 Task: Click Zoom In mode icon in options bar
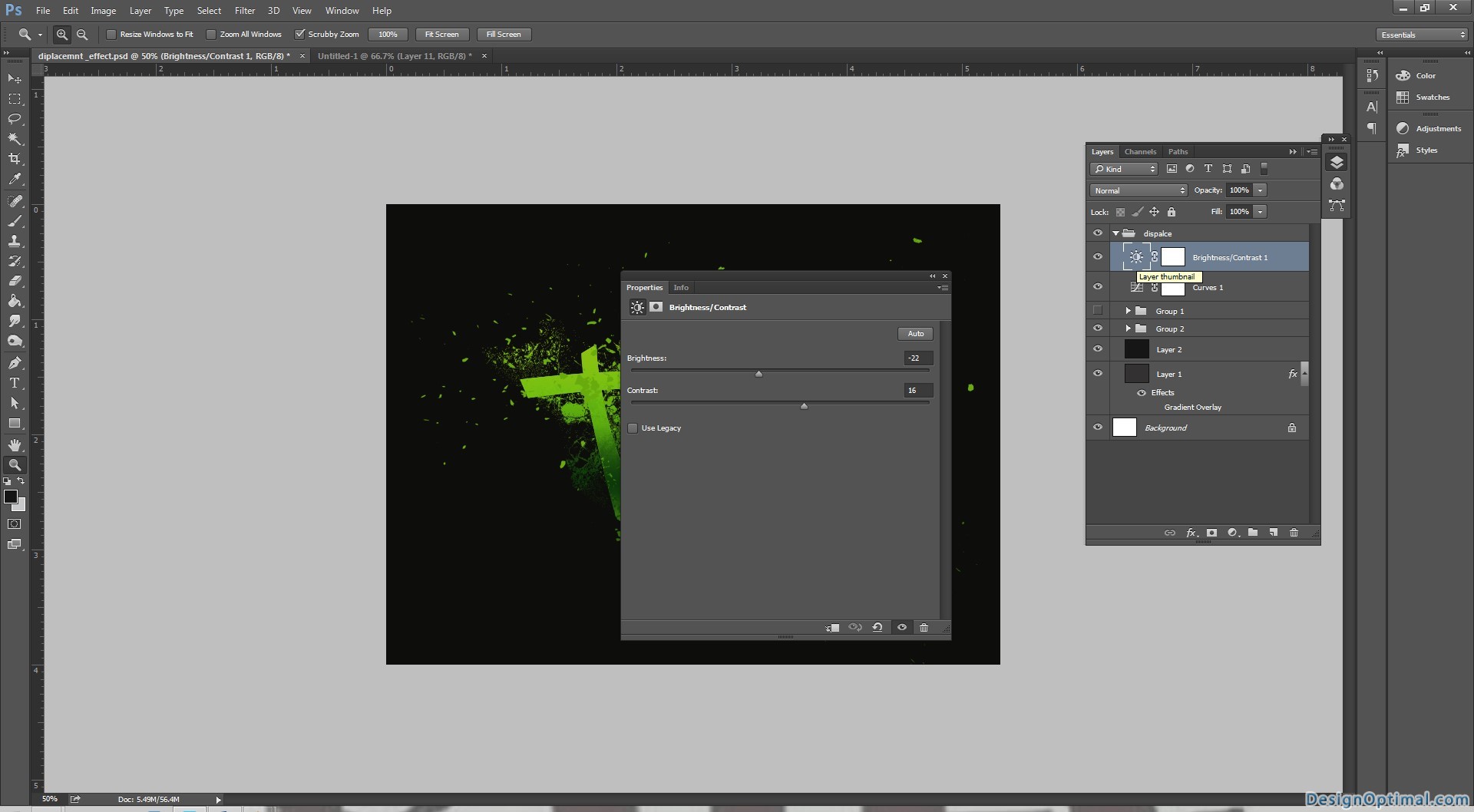pyautogui.click(x=62, y=34)
